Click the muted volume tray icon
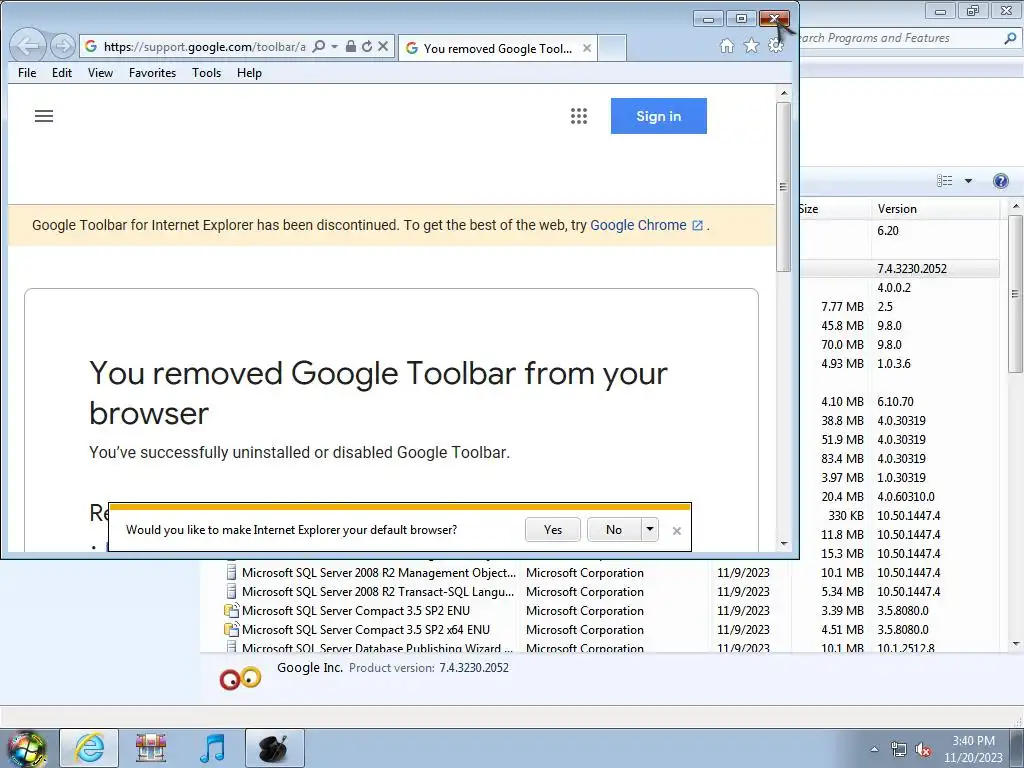This screenshot has height=768, width=1024. coord(923,750)
